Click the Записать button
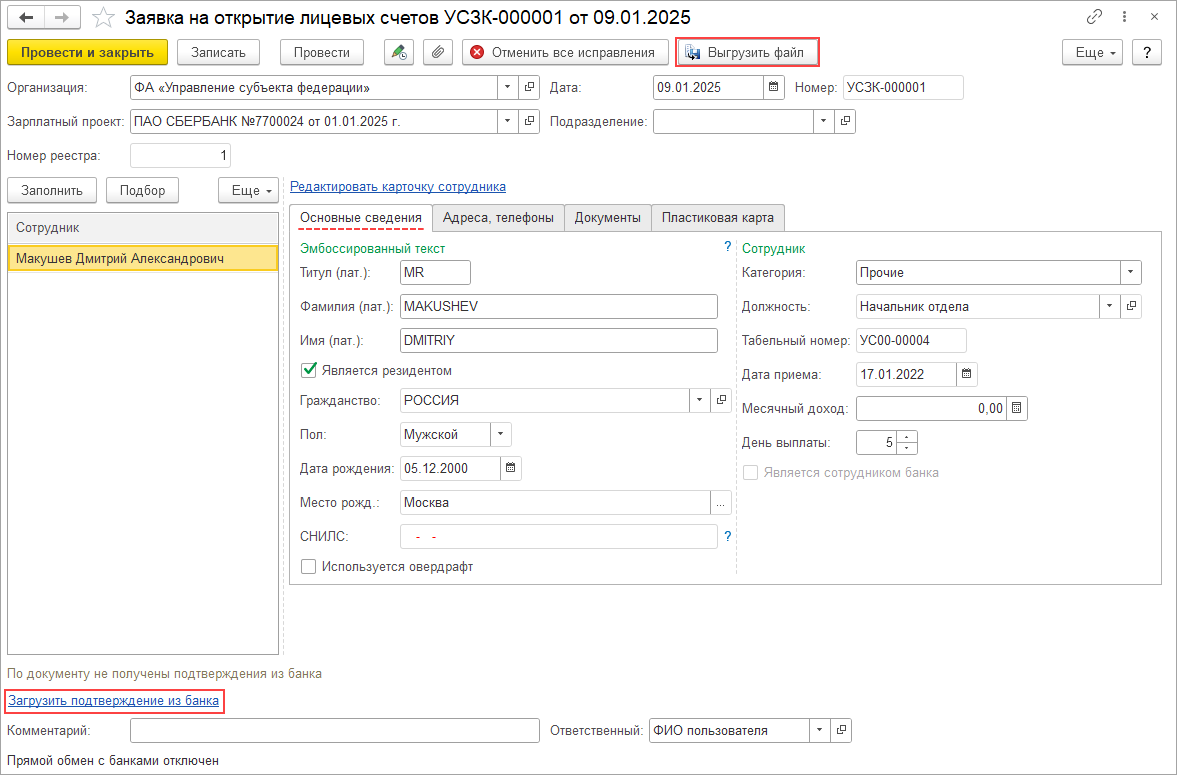The image size is (1177, 775). [218, 53]
